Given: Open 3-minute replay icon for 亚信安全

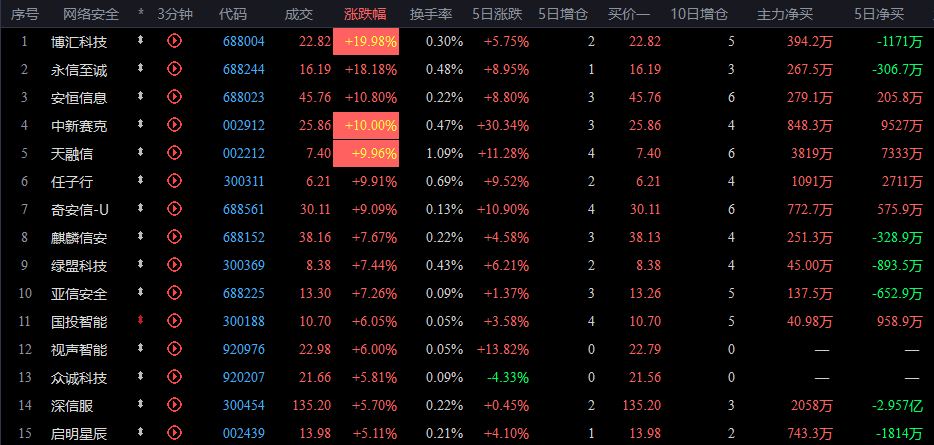Looking at the screenshot, I should (174, 292).
